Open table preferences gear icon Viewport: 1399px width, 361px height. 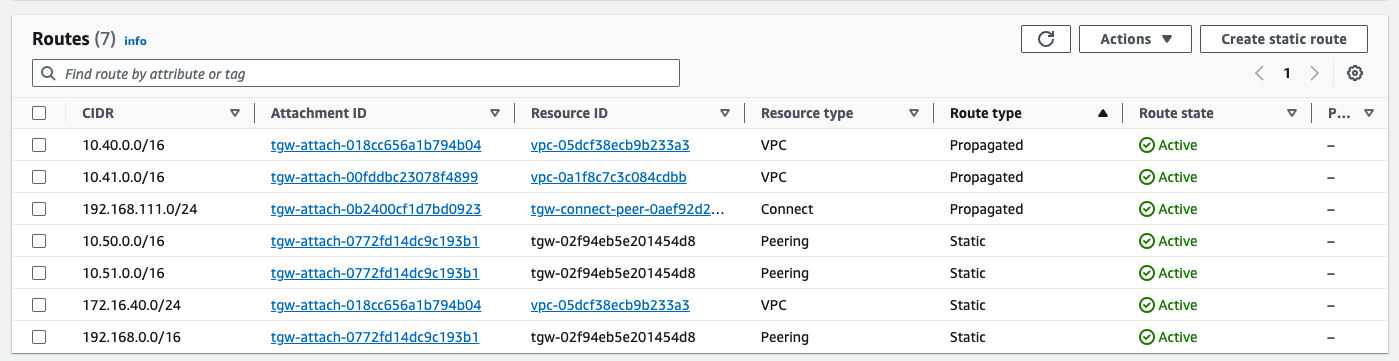click(x=1355, y=73)
